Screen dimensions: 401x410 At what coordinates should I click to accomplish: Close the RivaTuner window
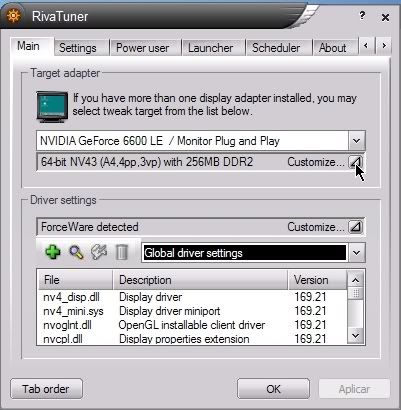click(385, 17)
